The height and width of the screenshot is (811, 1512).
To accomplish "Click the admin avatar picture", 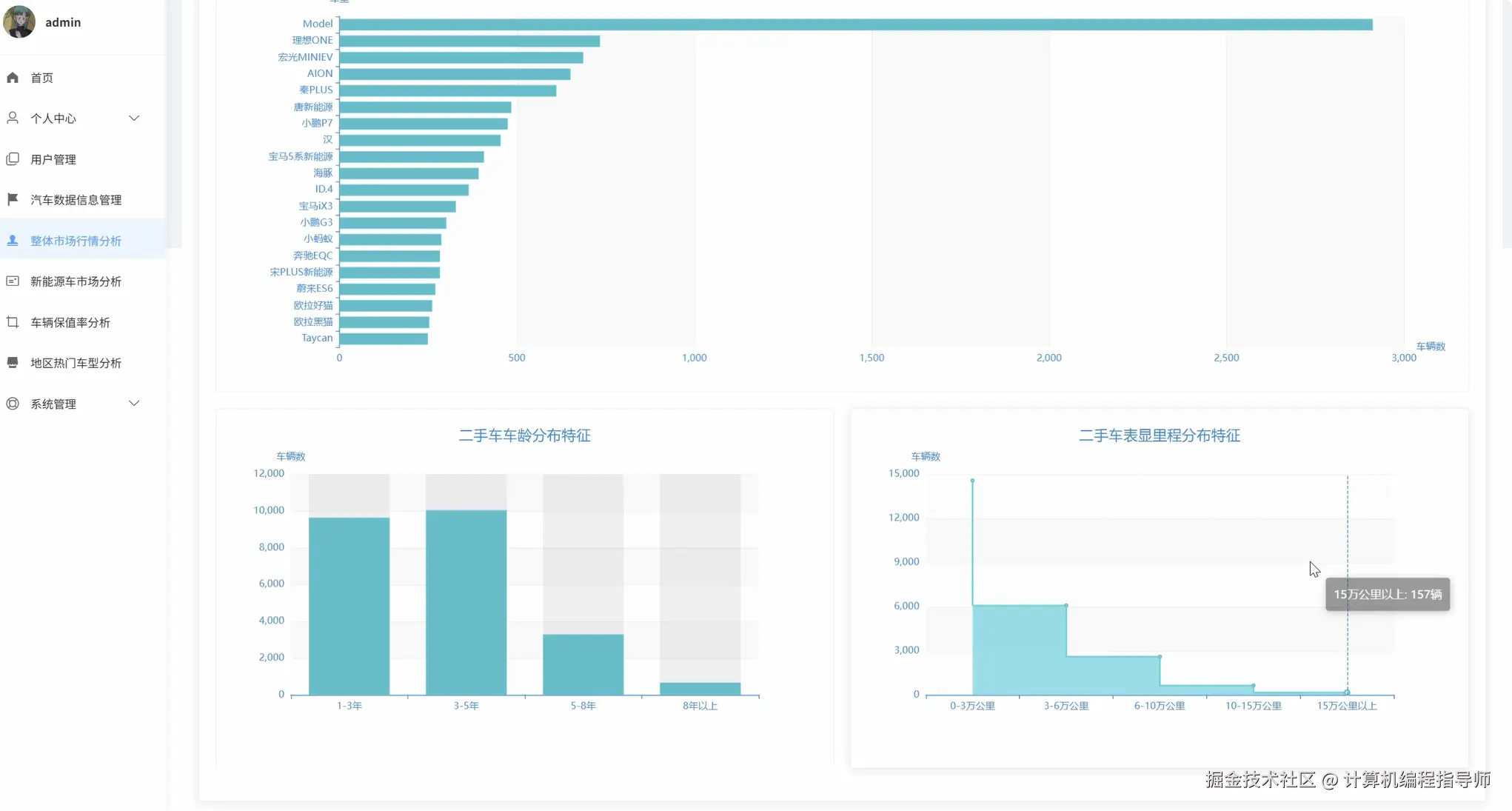I will click(x=19, y=21).
